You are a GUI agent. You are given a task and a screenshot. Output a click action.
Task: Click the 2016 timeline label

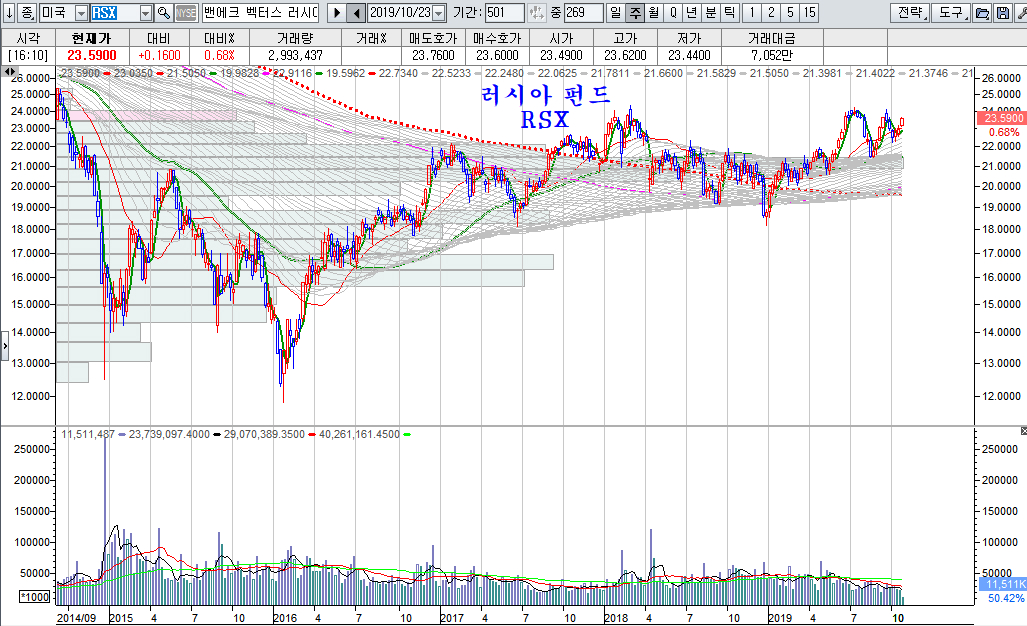click(x=284, y=617)
